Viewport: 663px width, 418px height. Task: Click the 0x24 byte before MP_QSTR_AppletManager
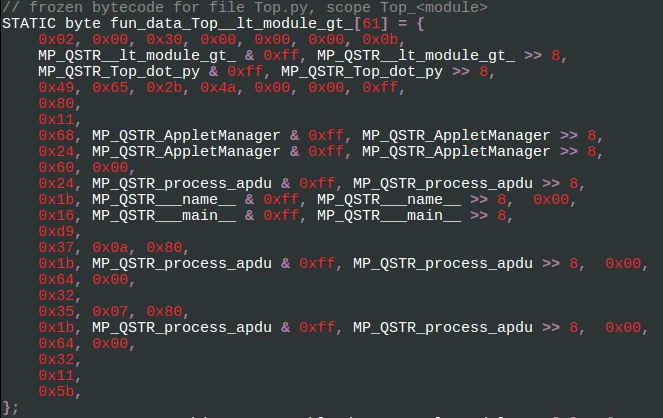coord(56,152)
